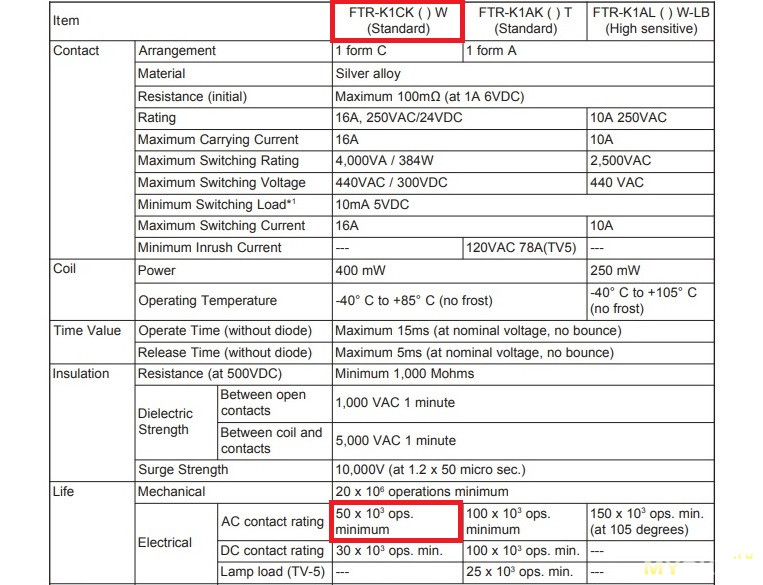This screenshot has height=585, width=763.
Task: Click the '120VAC 78A(TV5)' value
Action: coord(525,248)
